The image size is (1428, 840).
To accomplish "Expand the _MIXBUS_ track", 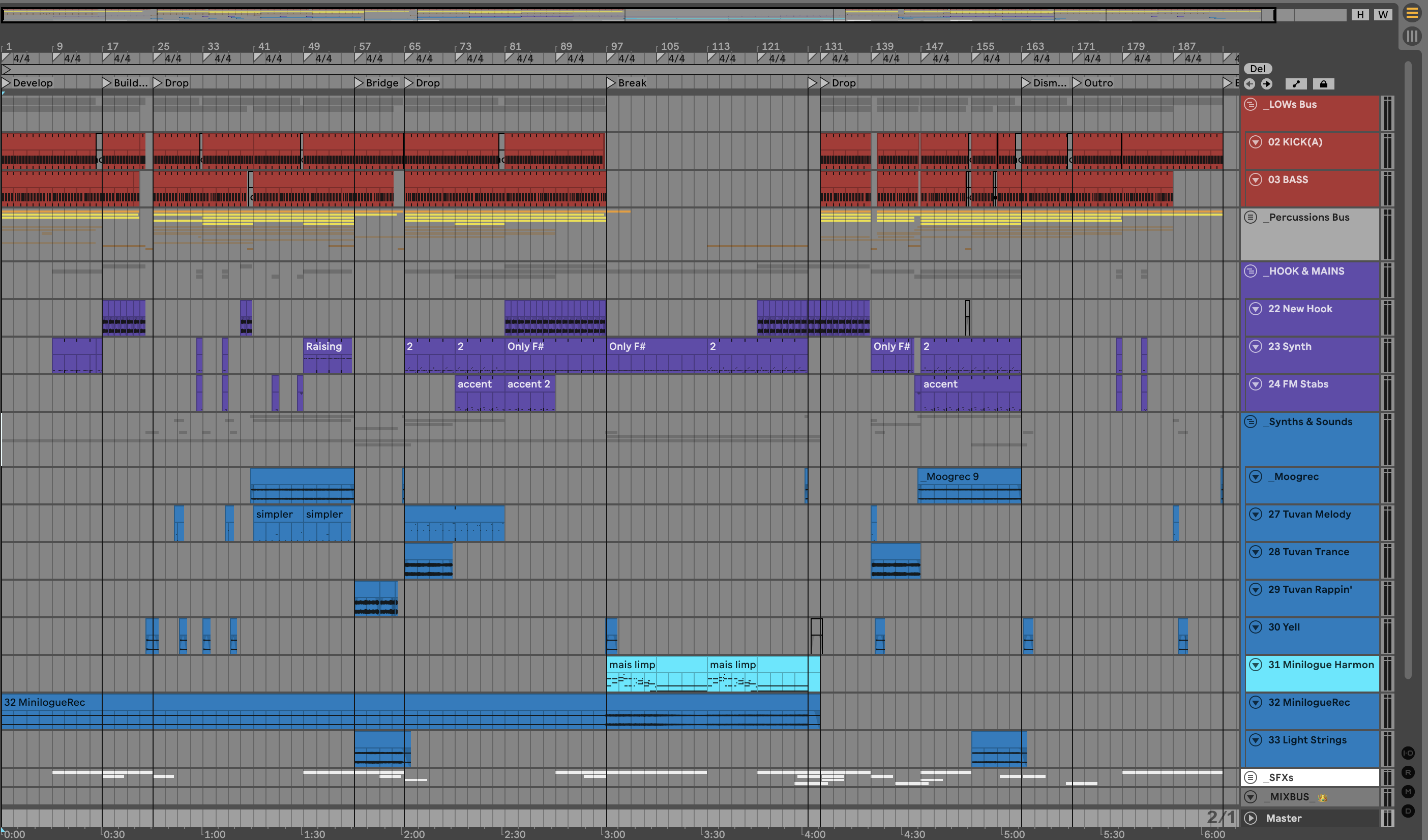I will click(1251, 796).
